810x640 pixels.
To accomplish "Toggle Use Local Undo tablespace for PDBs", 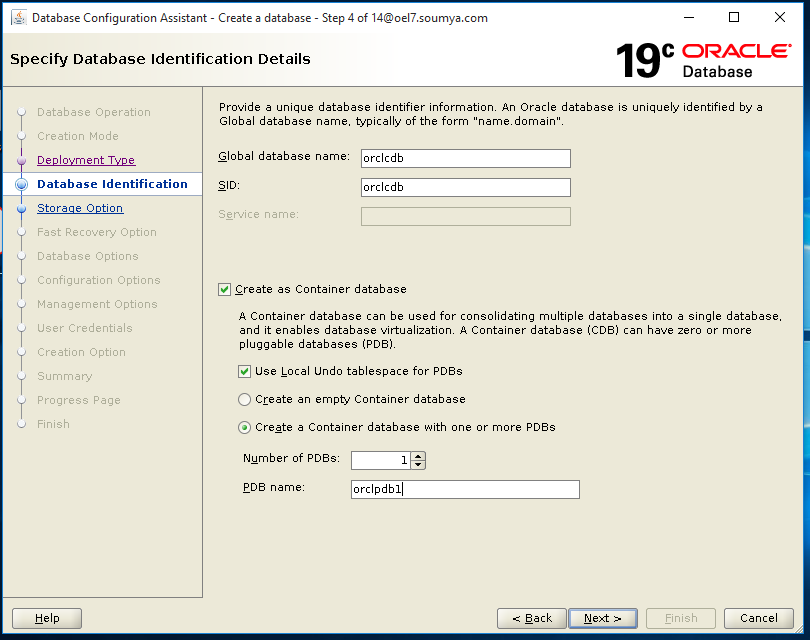I will [x=244, y=371].
